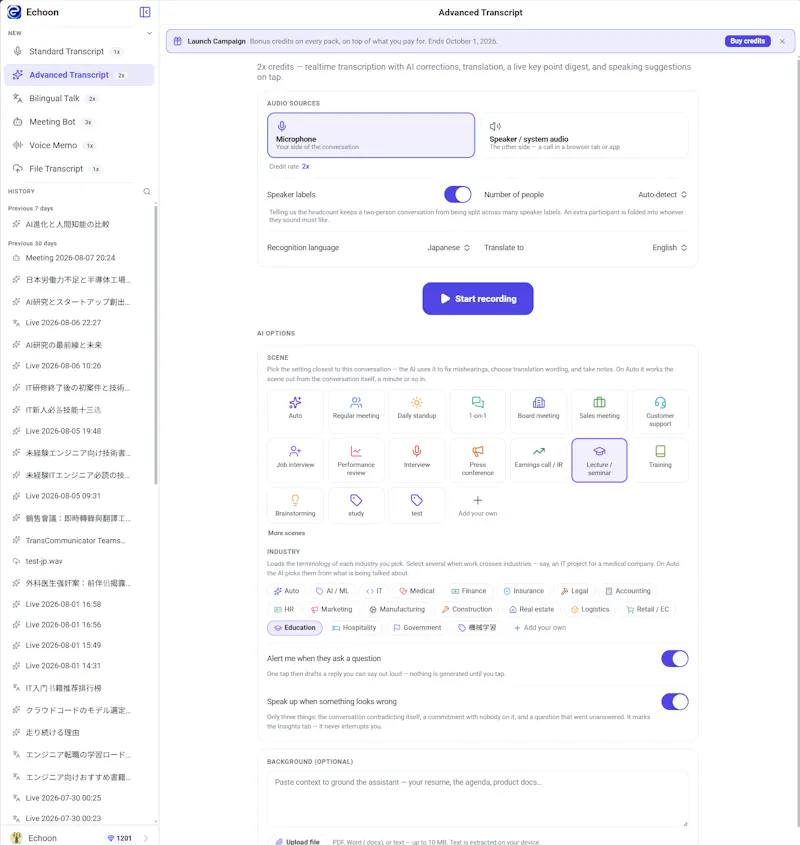
Task: Select Performance review scene
Action: [356, 460]
